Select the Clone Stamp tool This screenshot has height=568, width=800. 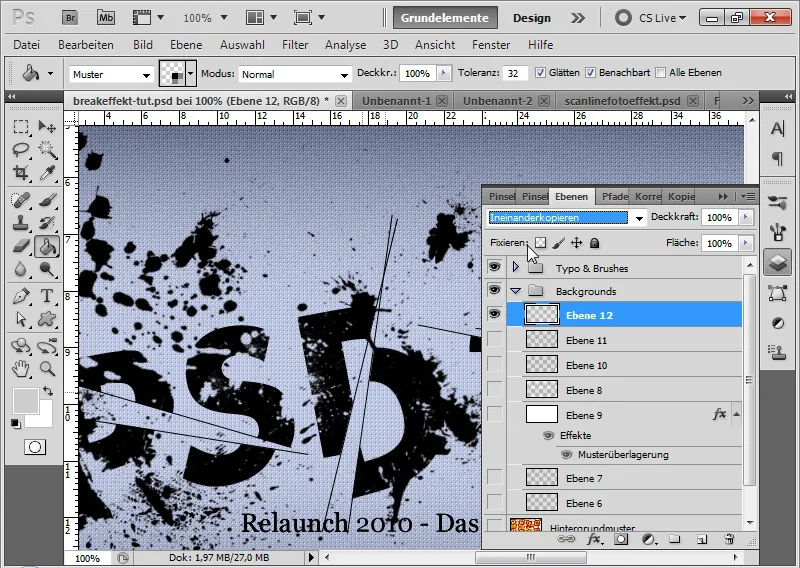[20, 223]
